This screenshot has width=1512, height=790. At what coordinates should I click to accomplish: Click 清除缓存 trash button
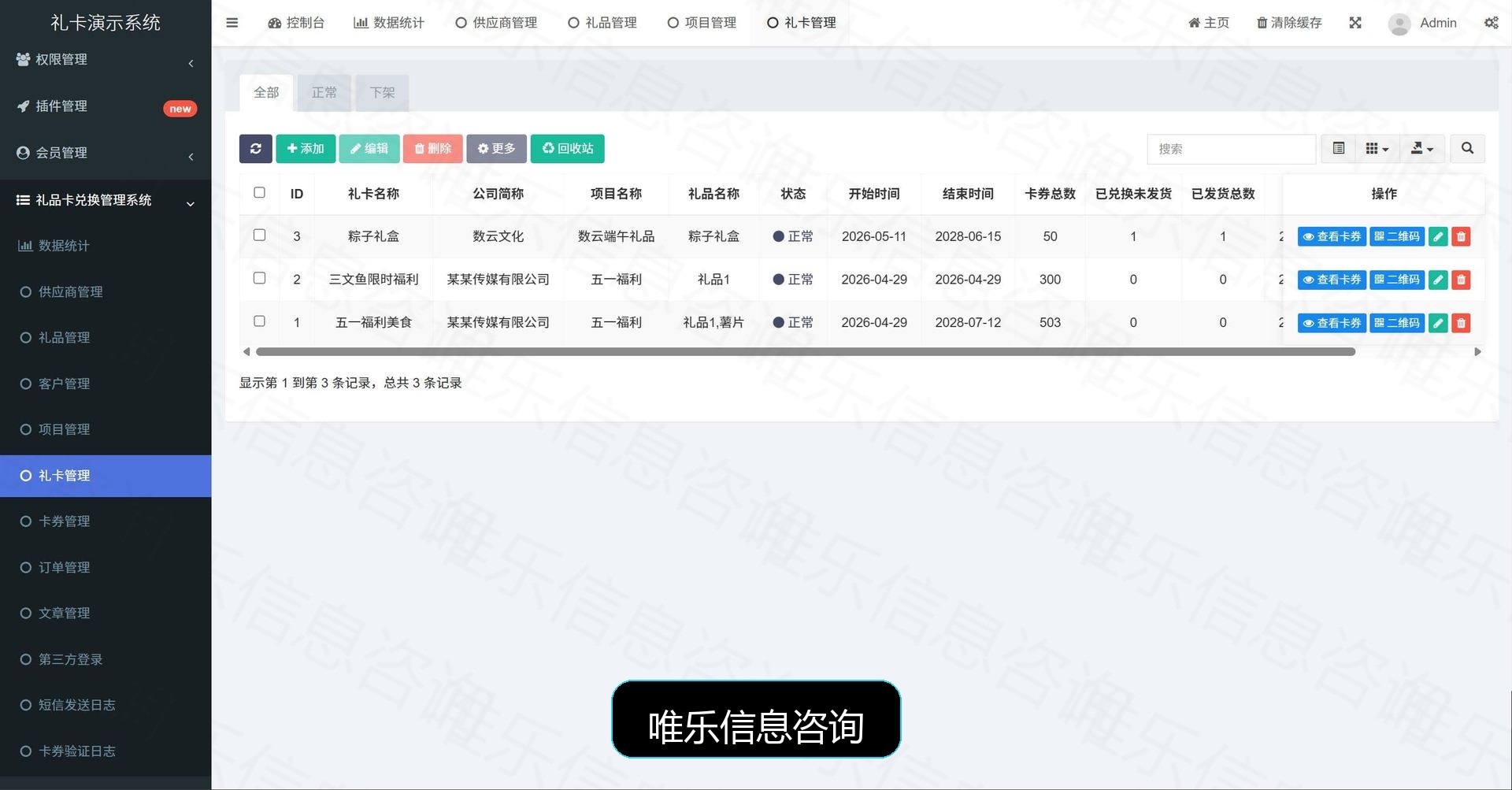pyautogui.click(x=1289, y=23)
